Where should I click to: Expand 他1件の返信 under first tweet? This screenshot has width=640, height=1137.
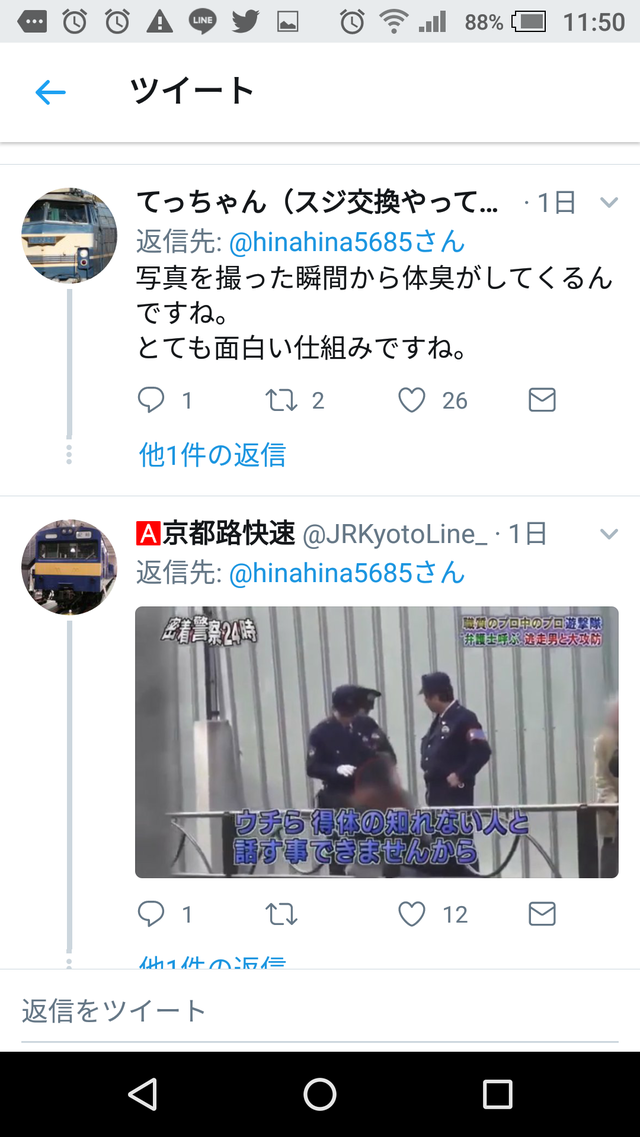(x=212, y=455)
